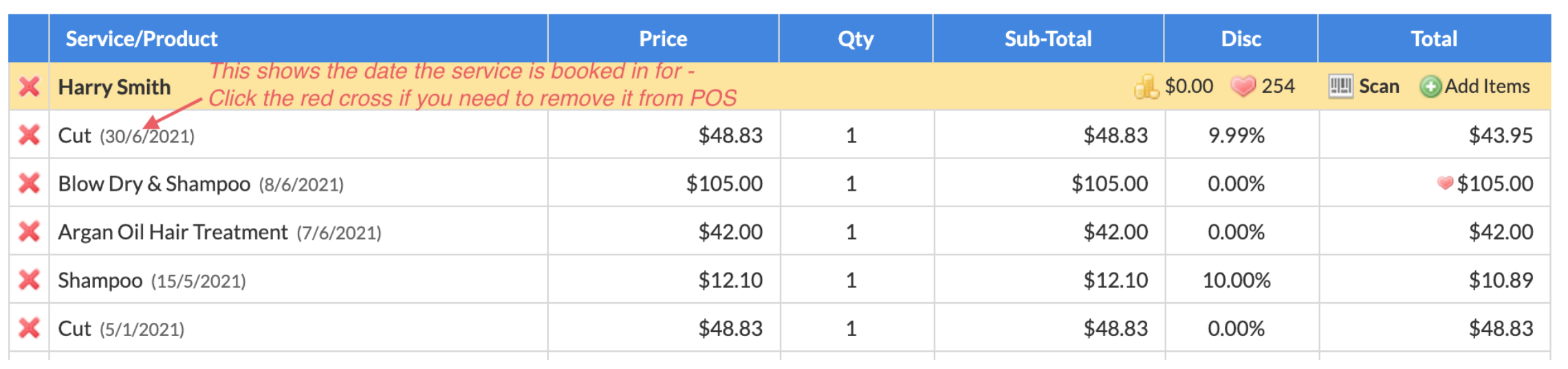Change the quantity for Blow Dry & Shampoo

click(851, 184)
